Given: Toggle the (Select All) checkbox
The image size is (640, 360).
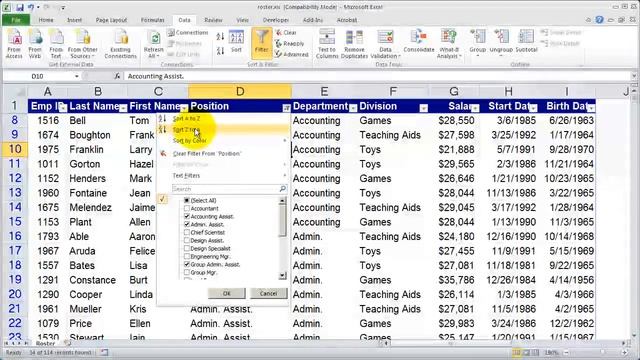Looking at the screenshot, I should click(187, 200).
